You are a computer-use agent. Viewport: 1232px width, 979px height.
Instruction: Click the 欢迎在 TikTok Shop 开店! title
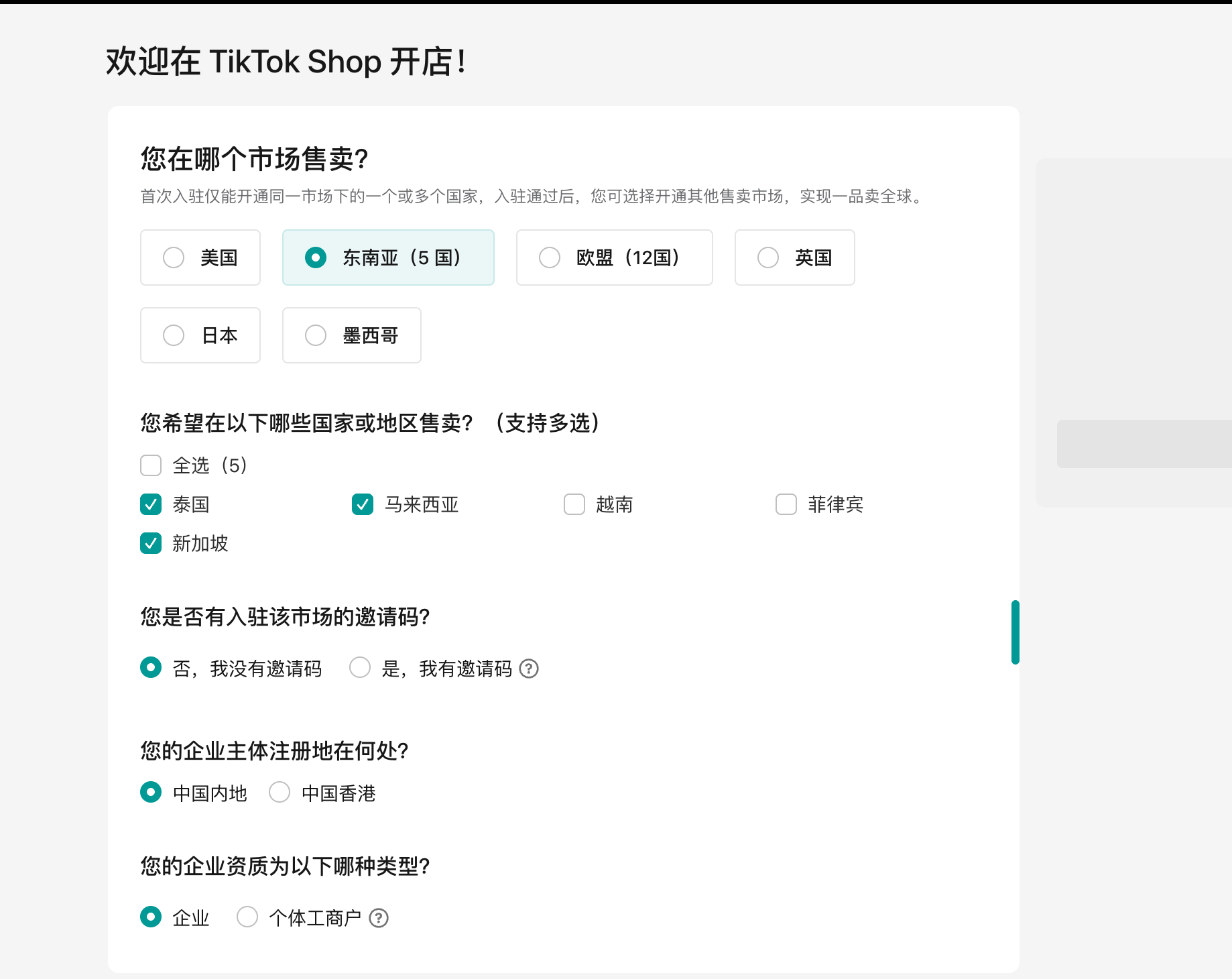pos(286,62)
